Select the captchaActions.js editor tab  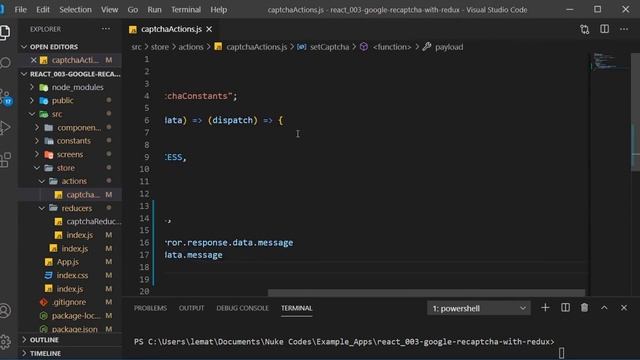point(171,29)
